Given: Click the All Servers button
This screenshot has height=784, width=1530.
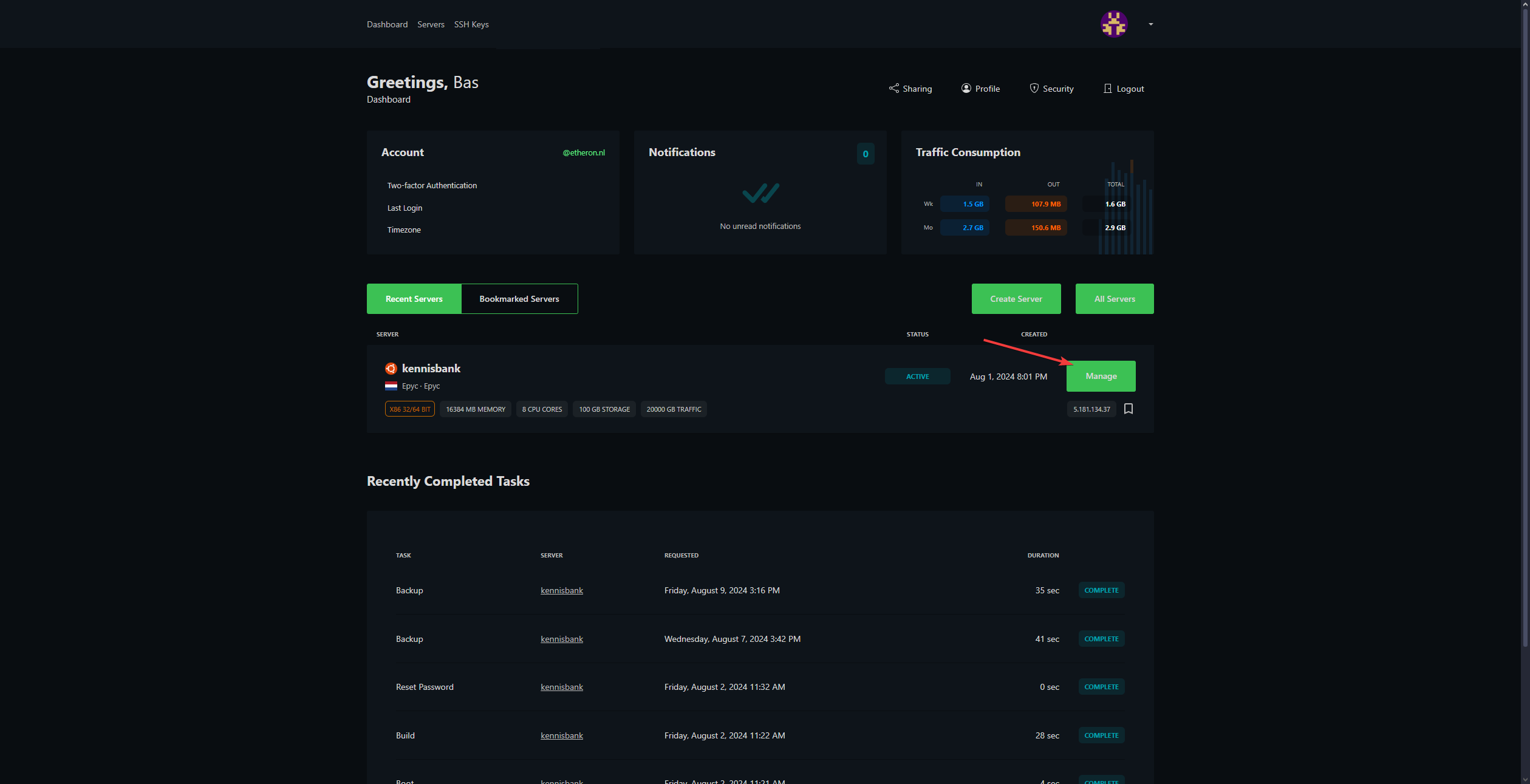Looking at the screenshot, I should pos(1114,299).
